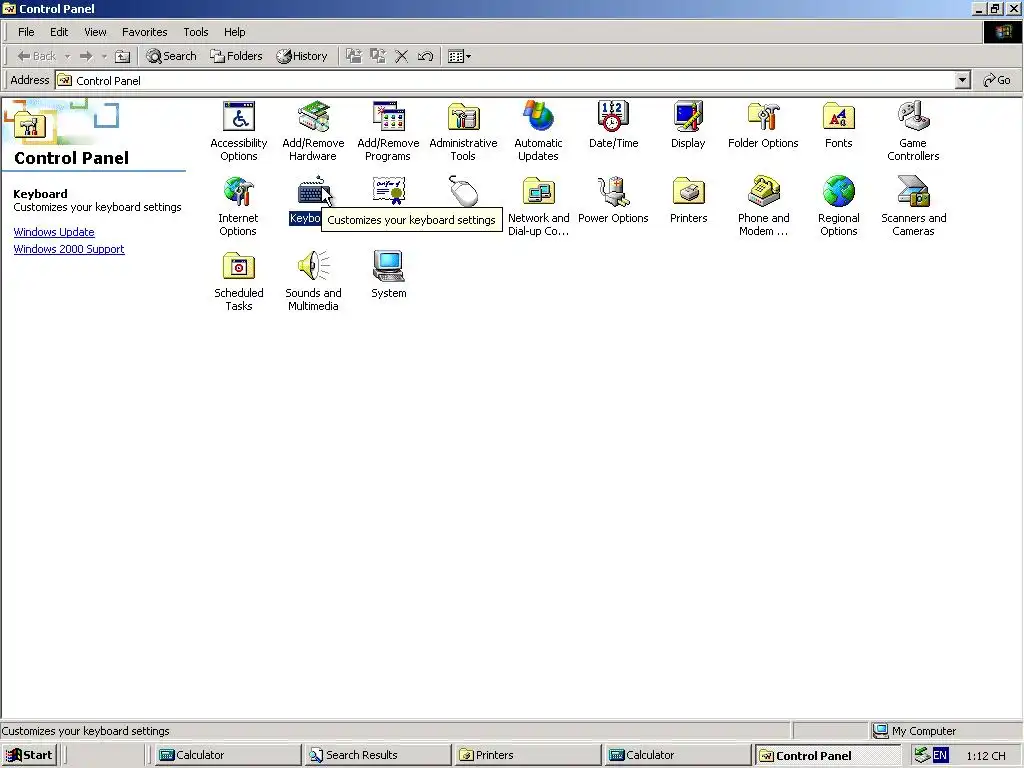Click the Undo toolbar icon
The height and width of the screenshot is (768, 1024).
tap(425, 56)
